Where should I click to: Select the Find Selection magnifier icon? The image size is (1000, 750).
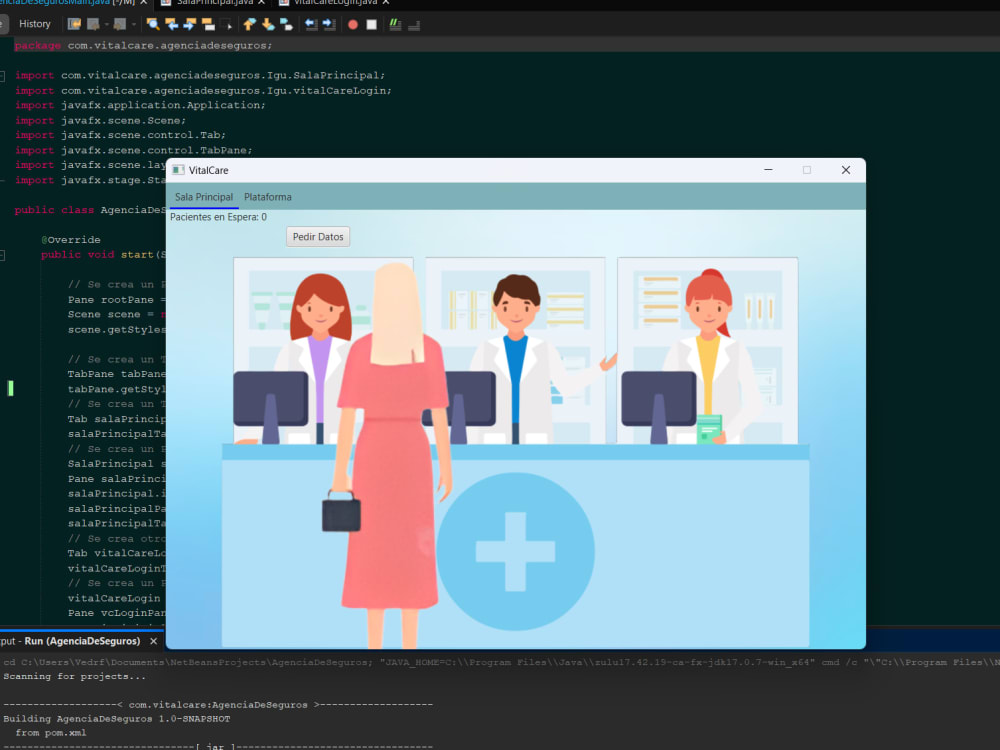(x=153, y=23)
